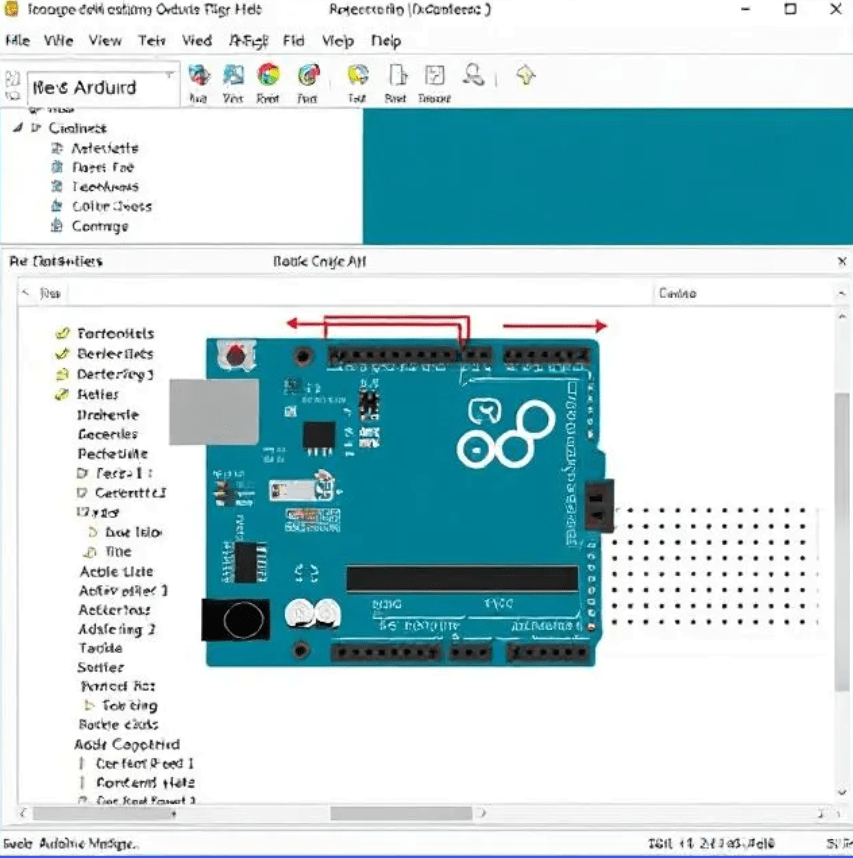Image resolution: width=853 pixels, height=858 pixels.
Task: Toggle the first checkmark item in parts list
Action: pos(62,334)
